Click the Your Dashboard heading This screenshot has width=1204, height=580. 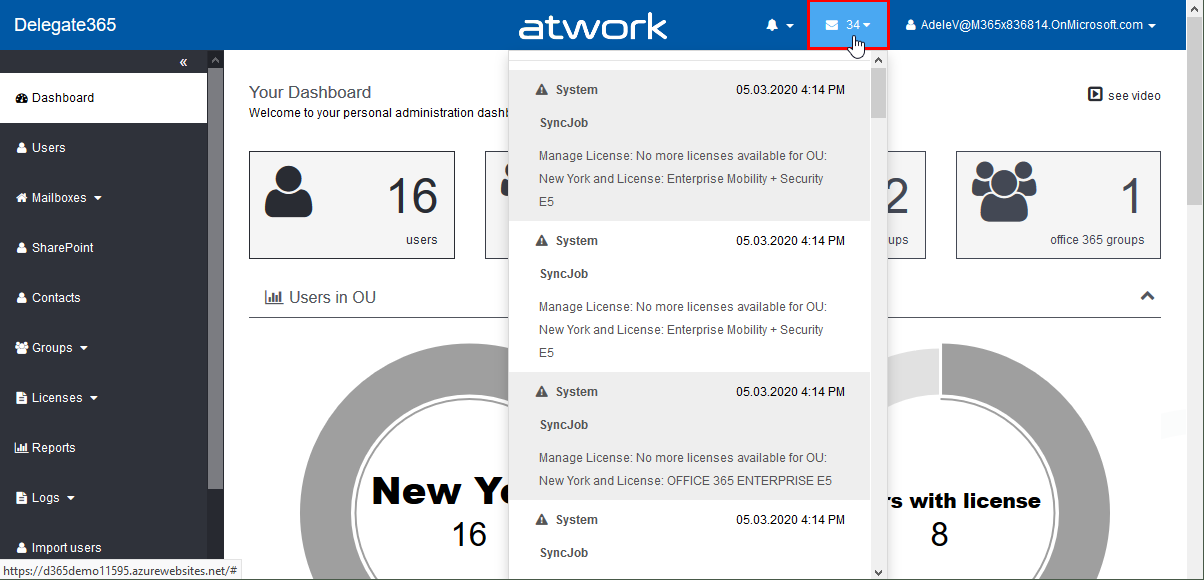(x=310, y=92)
